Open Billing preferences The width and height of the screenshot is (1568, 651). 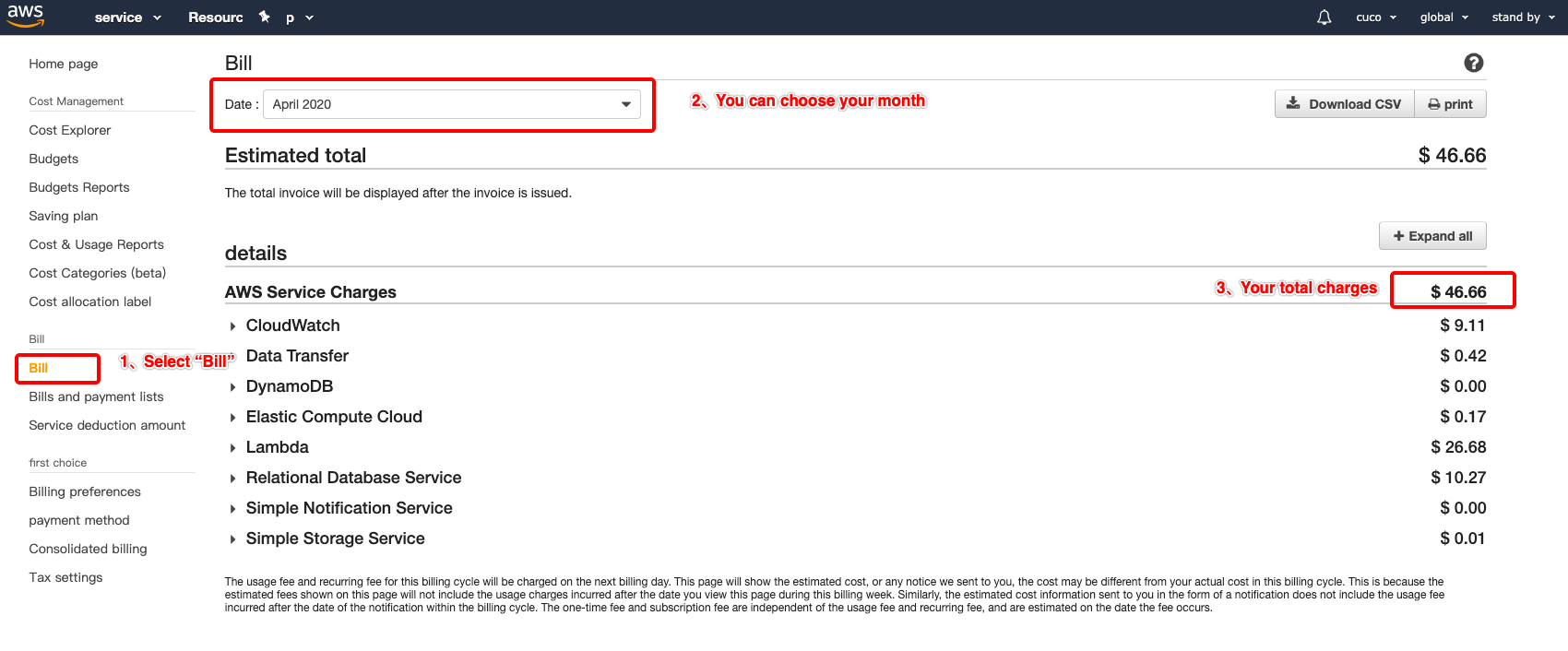click(x=85, y=491)
